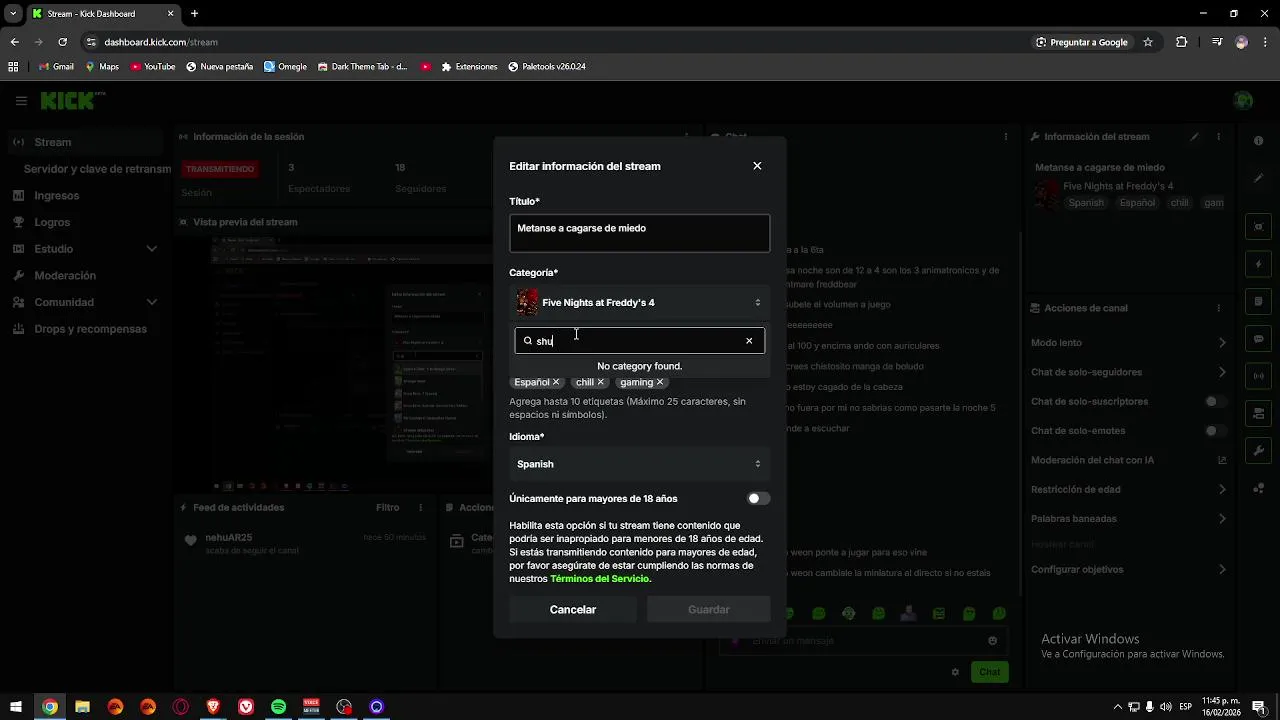Screen dimensions: 1280x720
Task: Open the emoji picker in chat input
Action: click(x=992, y=641)
